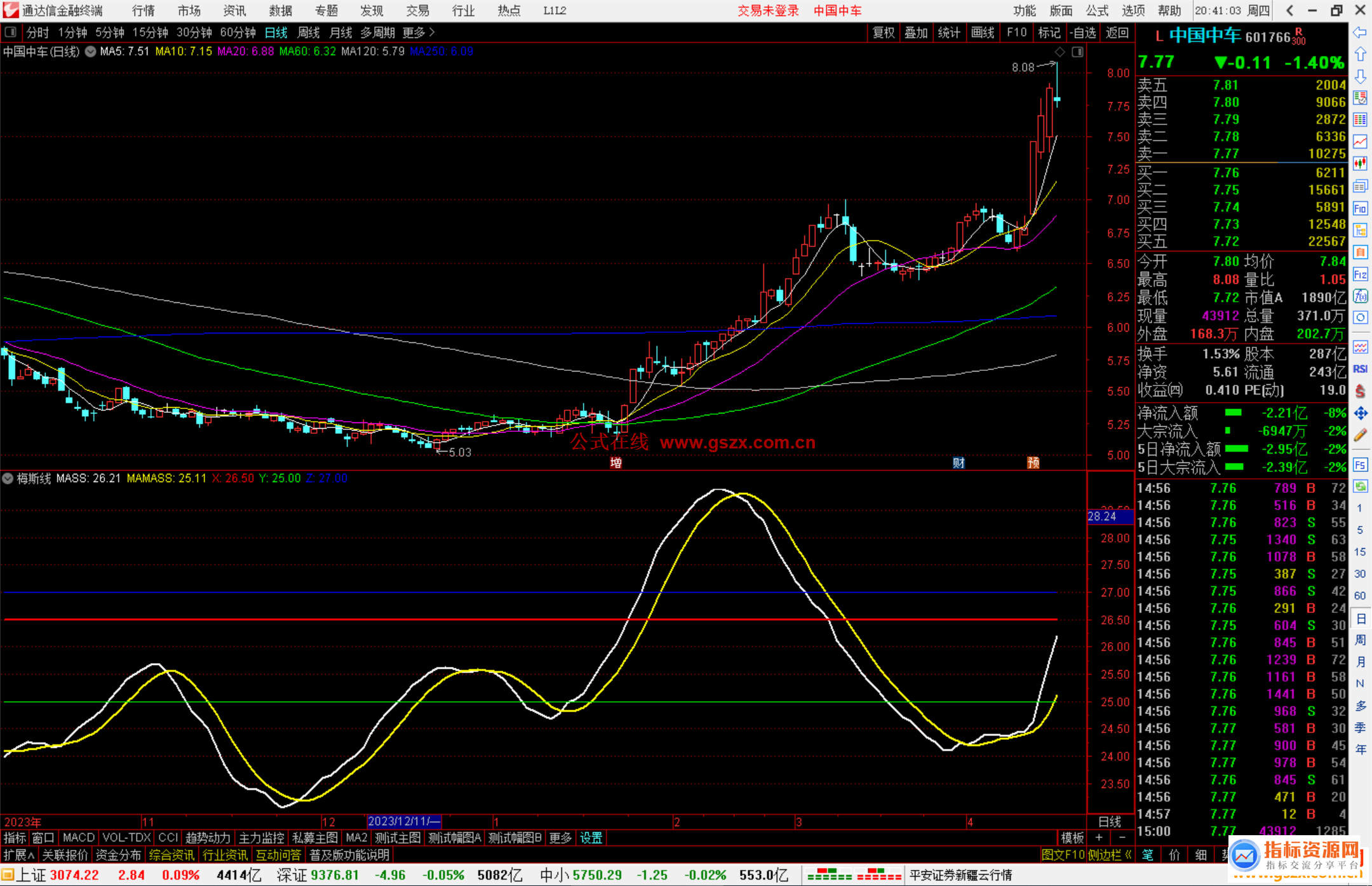Click the wavy indicator lines icon in sidebar
This screenshot has height=886, width=1372.
click(1360, 347)
